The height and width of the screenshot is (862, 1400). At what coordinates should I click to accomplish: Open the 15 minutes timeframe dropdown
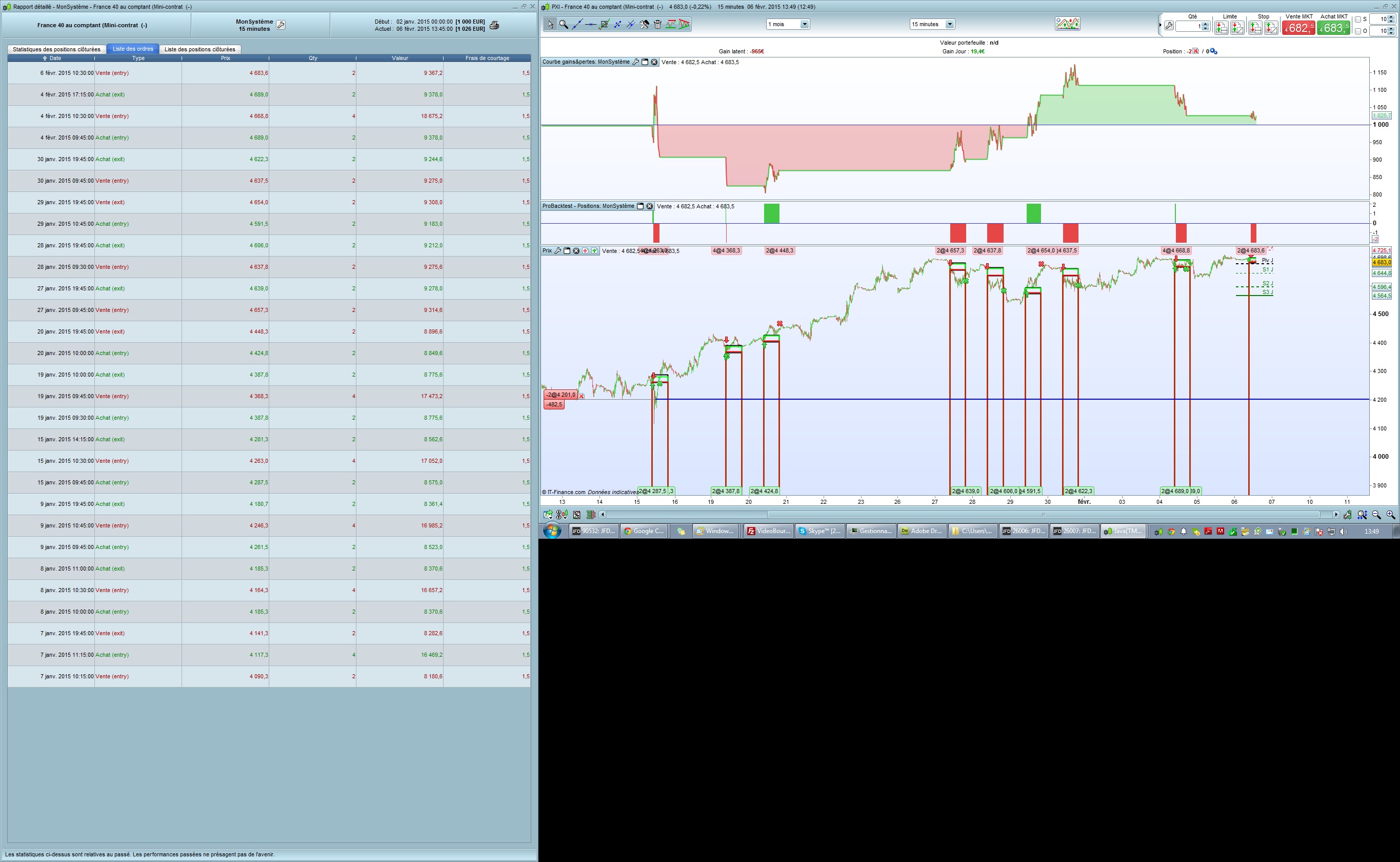pyautogui.click(x=949, y=24)
